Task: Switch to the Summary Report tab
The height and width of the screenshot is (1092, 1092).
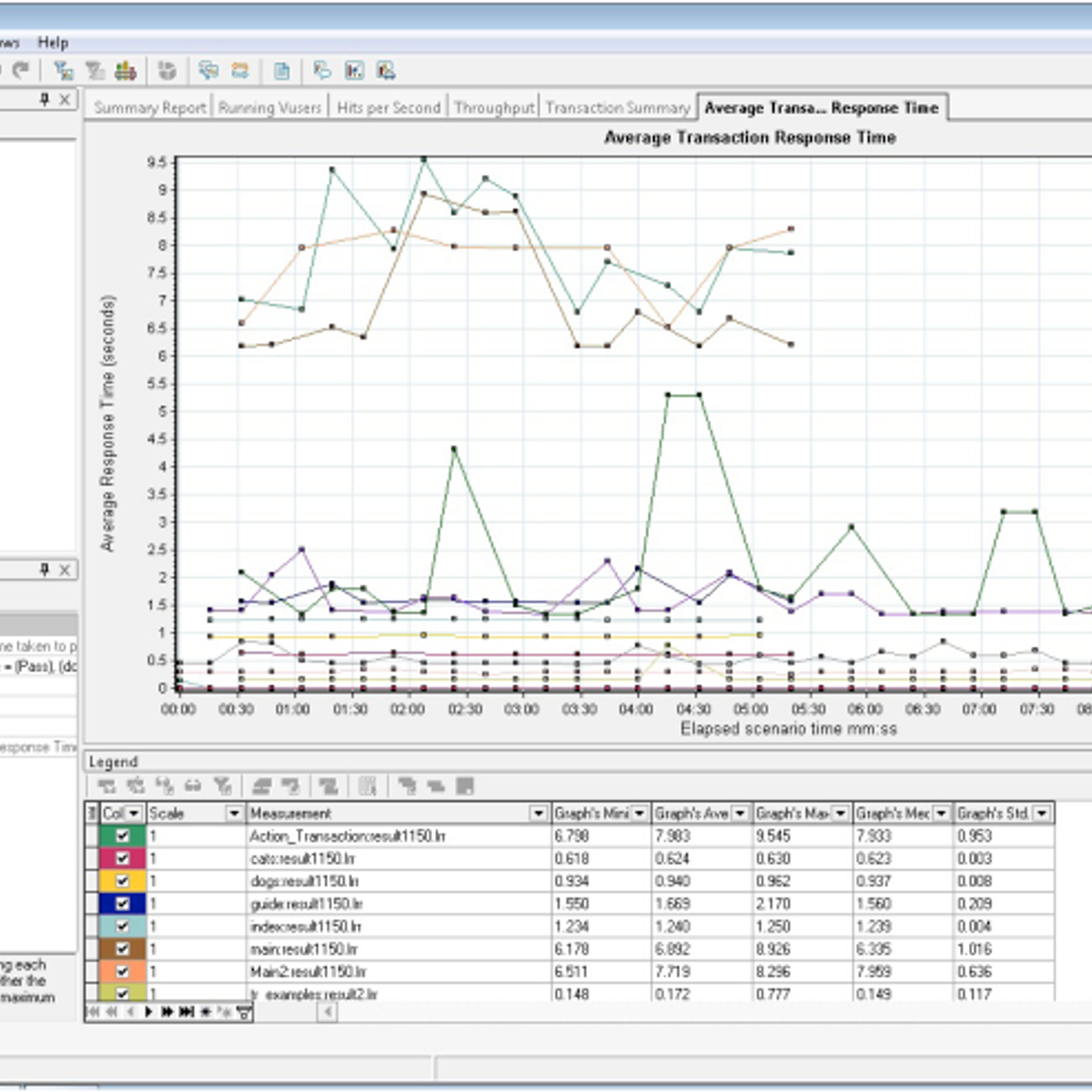Action: [x=150, y=107]
